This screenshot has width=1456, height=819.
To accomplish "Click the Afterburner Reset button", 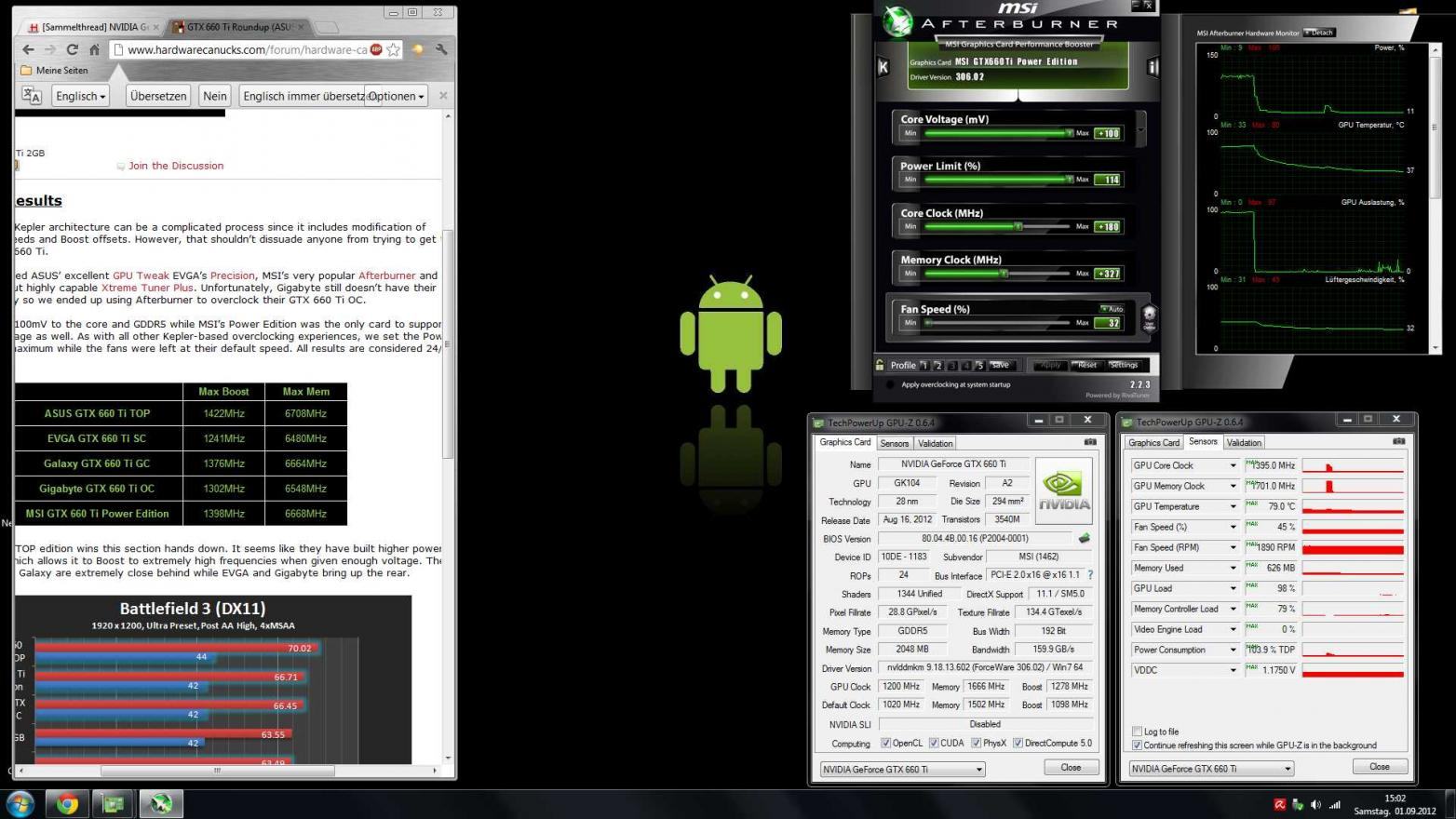I will click(1086, 365).
